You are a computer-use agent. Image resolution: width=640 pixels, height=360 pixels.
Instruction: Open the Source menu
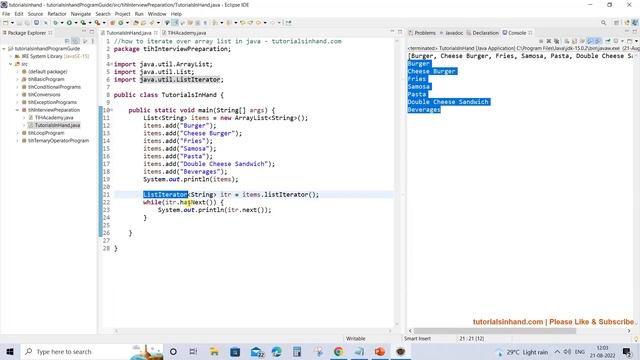click(35, 14)
